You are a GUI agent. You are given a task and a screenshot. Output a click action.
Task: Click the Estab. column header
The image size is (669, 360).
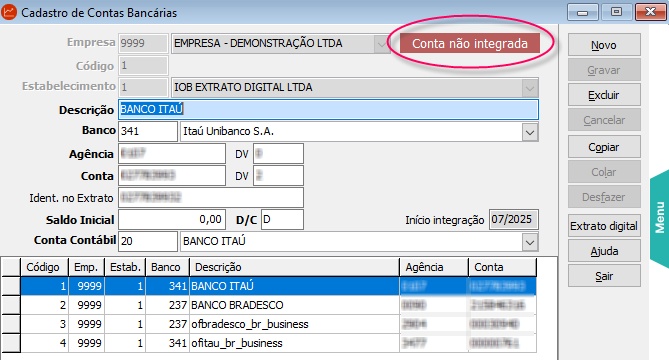click(125, 267)
